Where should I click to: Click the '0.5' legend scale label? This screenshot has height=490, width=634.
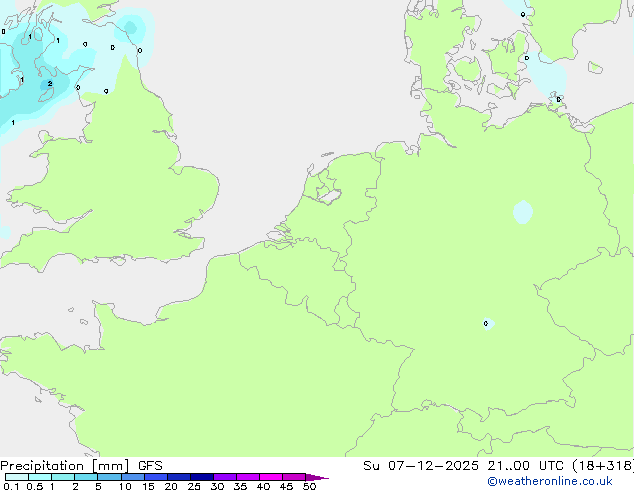pos(35,486)
